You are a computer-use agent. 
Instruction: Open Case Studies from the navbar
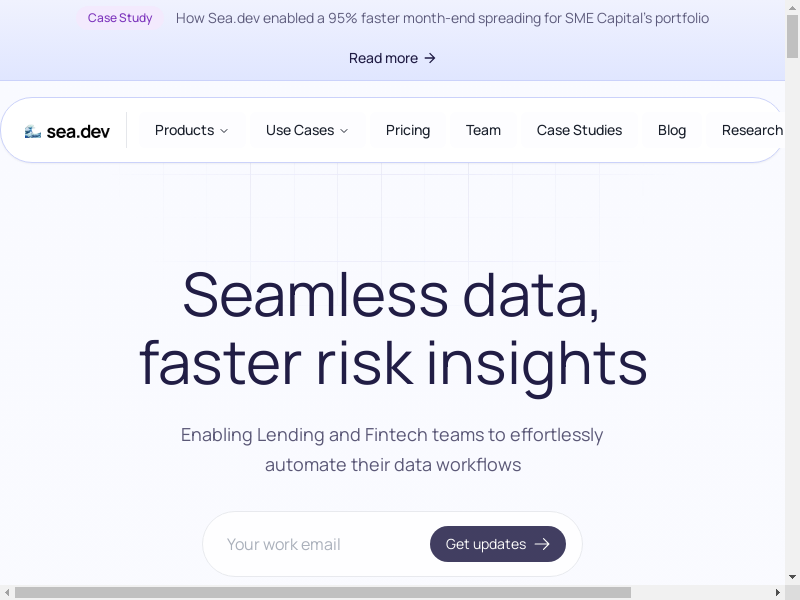(x=579, y=130)
